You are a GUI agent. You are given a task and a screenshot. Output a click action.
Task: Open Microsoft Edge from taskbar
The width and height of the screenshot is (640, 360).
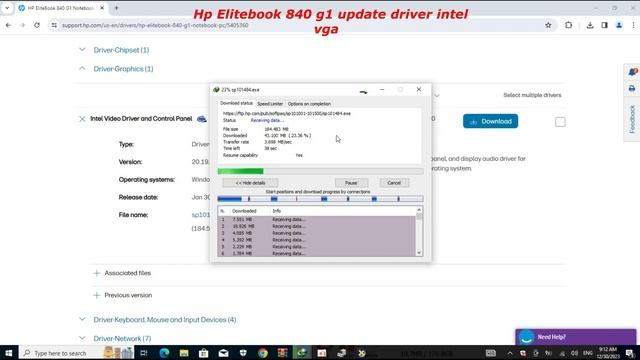point(164,353)
